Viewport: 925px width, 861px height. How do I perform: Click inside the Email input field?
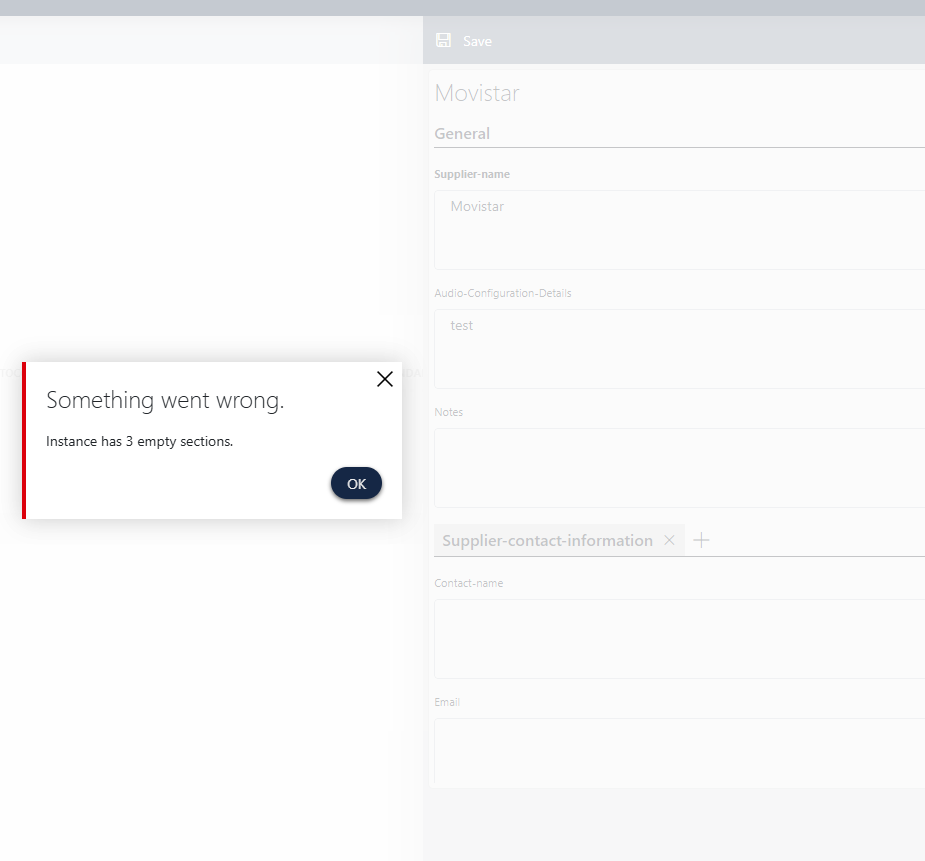tap(680, 752)
